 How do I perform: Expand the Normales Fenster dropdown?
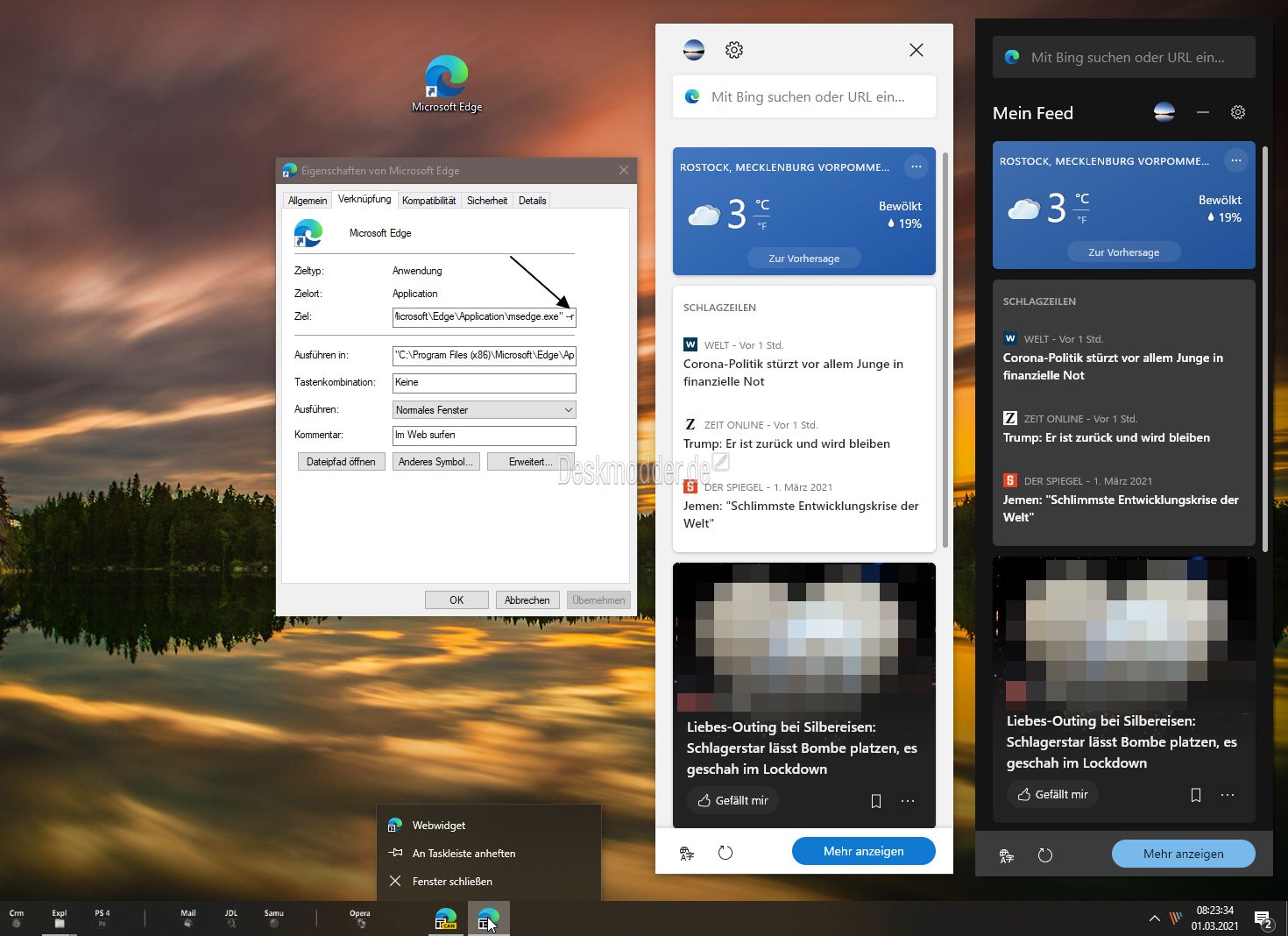tap(484, 409)
